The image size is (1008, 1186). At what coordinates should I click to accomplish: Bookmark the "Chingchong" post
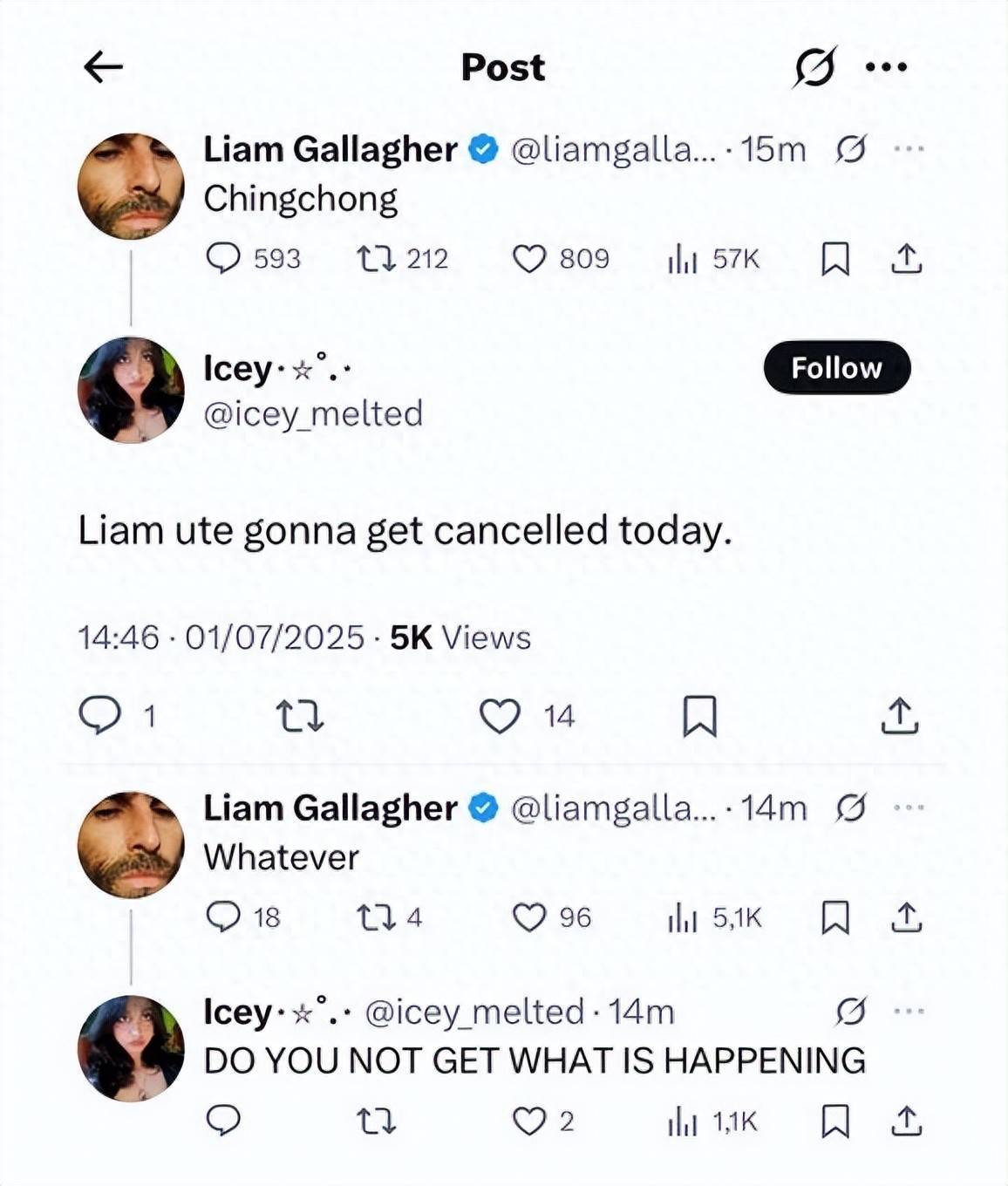(x=835, y=258)
